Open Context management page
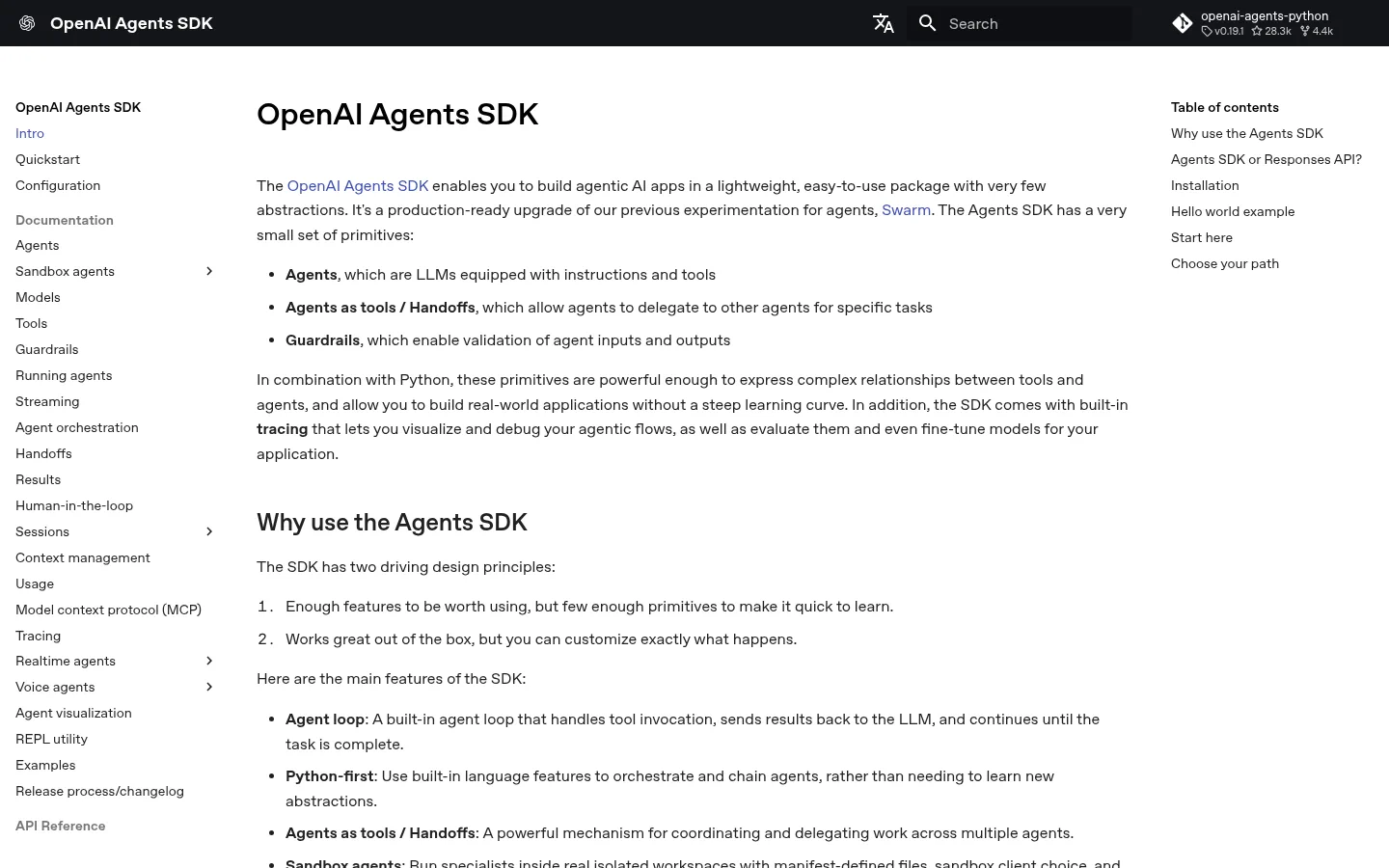 coord(83,557)
